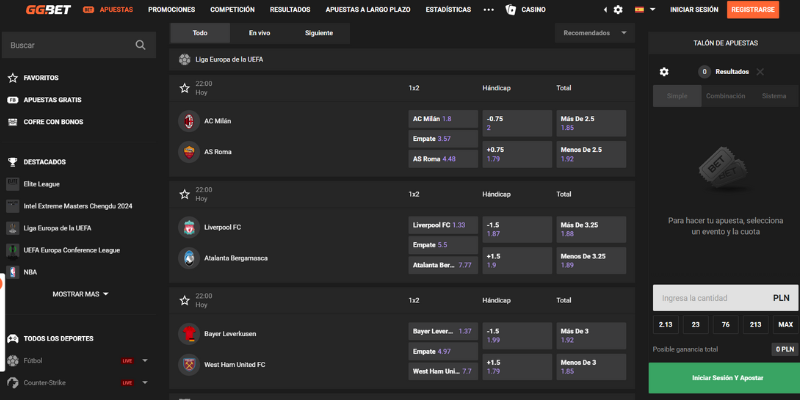Select AS Roma 4.48 odds
This screenshot has width=800, height=400.
click(x=443, y=159)
